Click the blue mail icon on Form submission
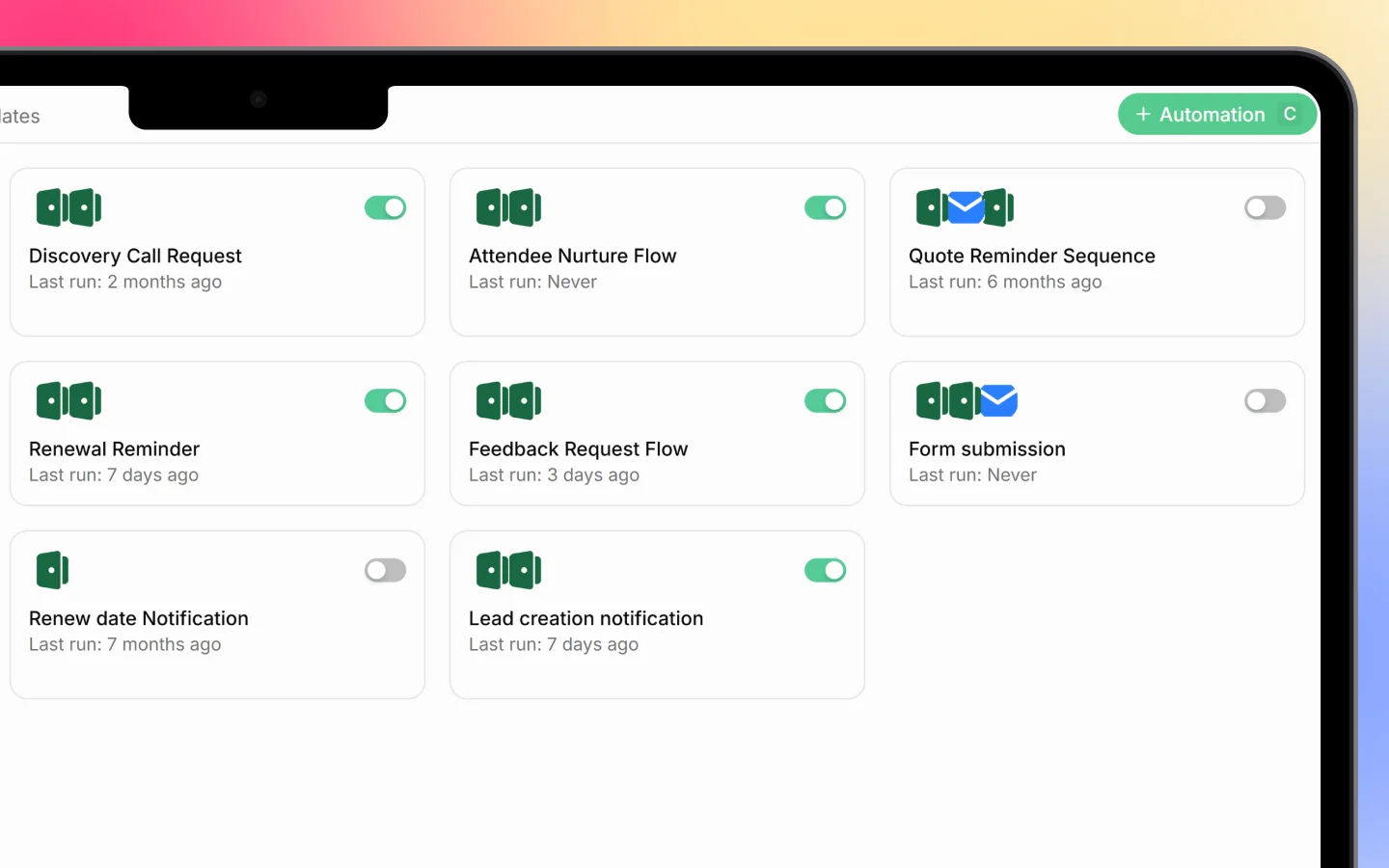 999,400
